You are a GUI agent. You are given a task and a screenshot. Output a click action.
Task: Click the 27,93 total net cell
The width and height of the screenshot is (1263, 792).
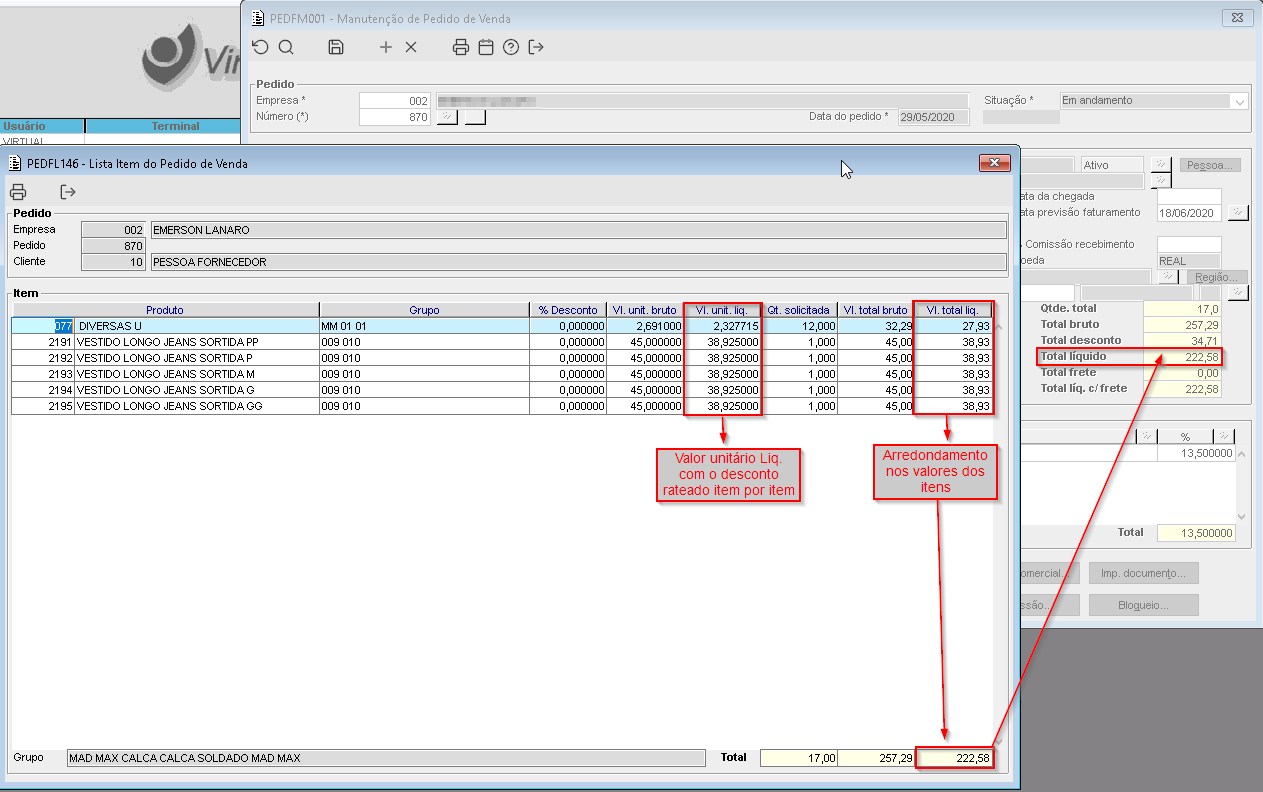[953, 326]
